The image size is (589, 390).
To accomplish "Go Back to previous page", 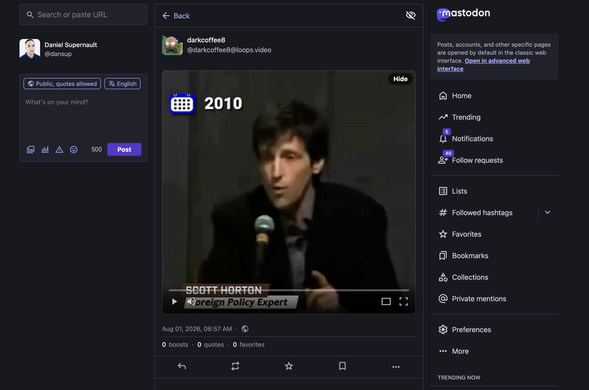I will click(176, 16).
